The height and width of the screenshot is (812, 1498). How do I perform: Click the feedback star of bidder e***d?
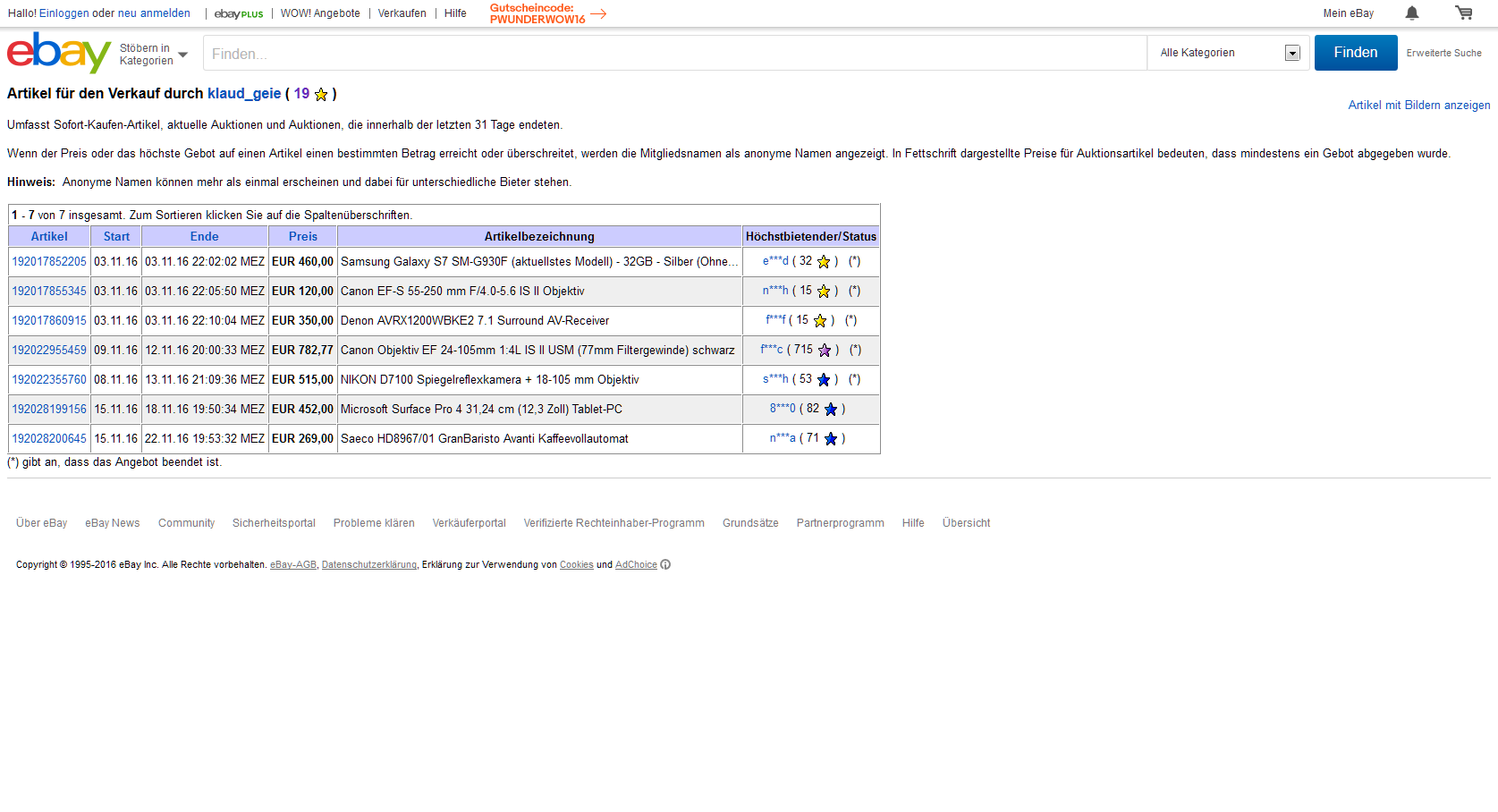point(824,261)
